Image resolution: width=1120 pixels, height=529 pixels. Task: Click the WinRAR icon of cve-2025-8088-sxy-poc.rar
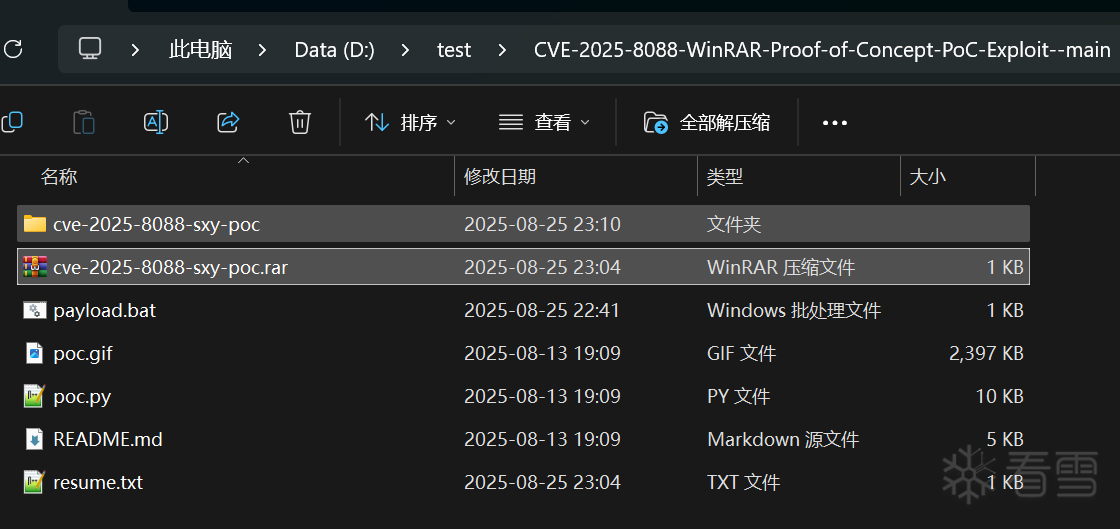click(x=34, y=267)
